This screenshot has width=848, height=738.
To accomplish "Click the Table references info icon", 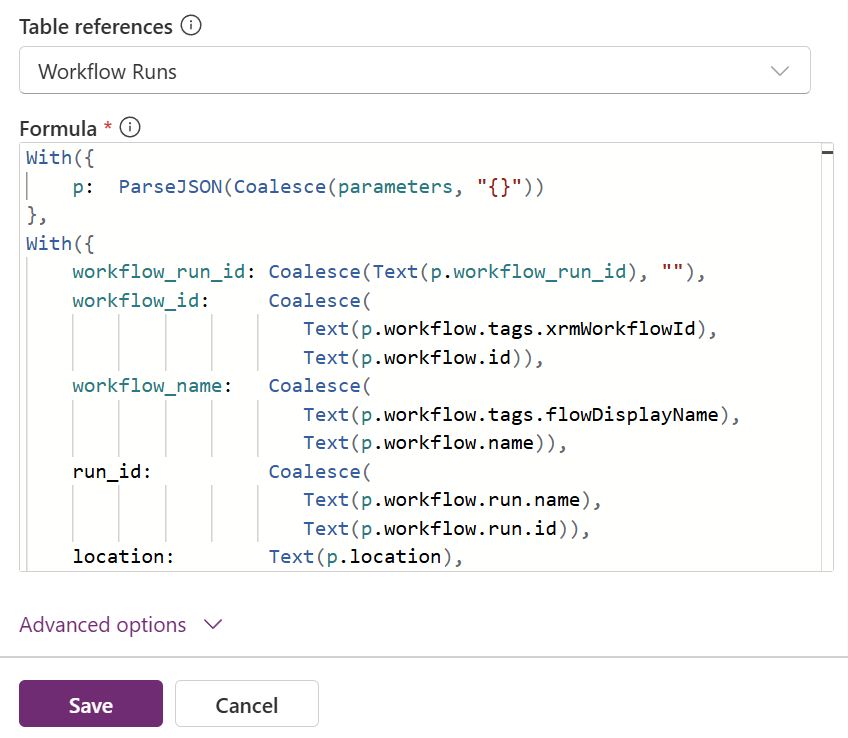I will 191,27.
